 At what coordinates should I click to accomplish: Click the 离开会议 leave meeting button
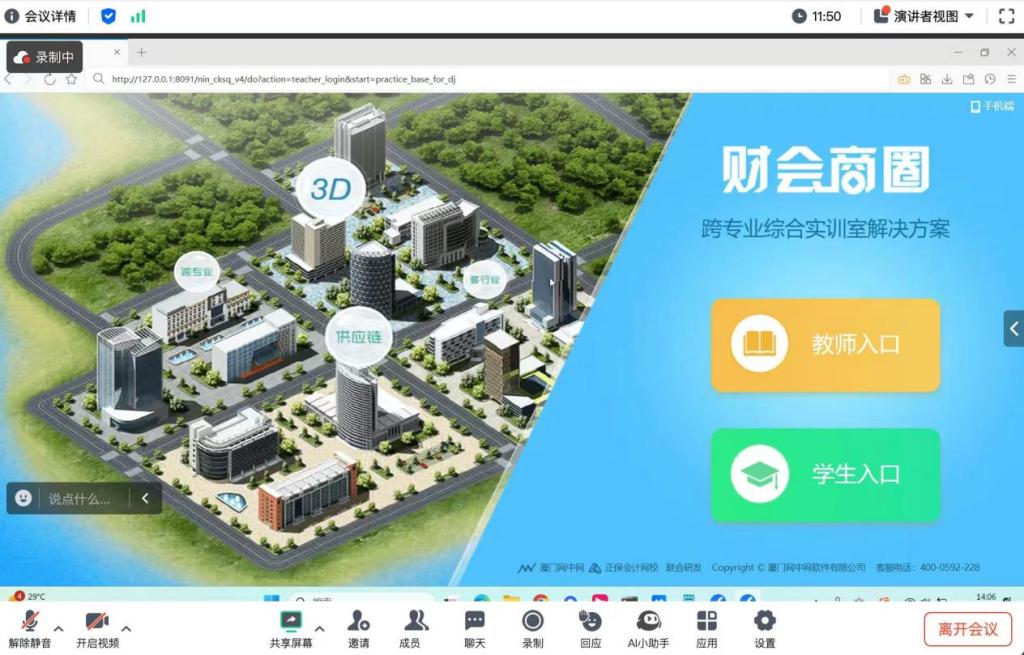point(967,629)
